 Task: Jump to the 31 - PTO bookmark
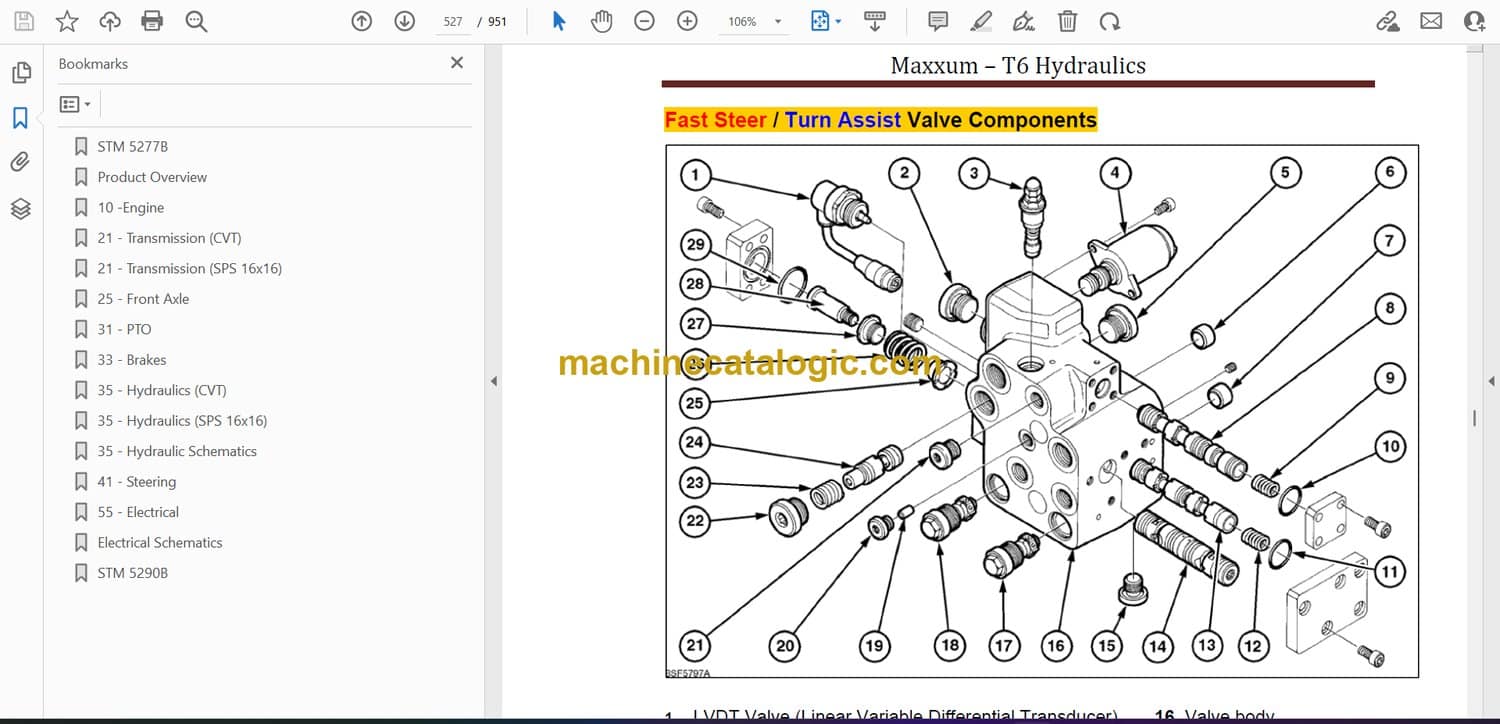tap(124, 329)
